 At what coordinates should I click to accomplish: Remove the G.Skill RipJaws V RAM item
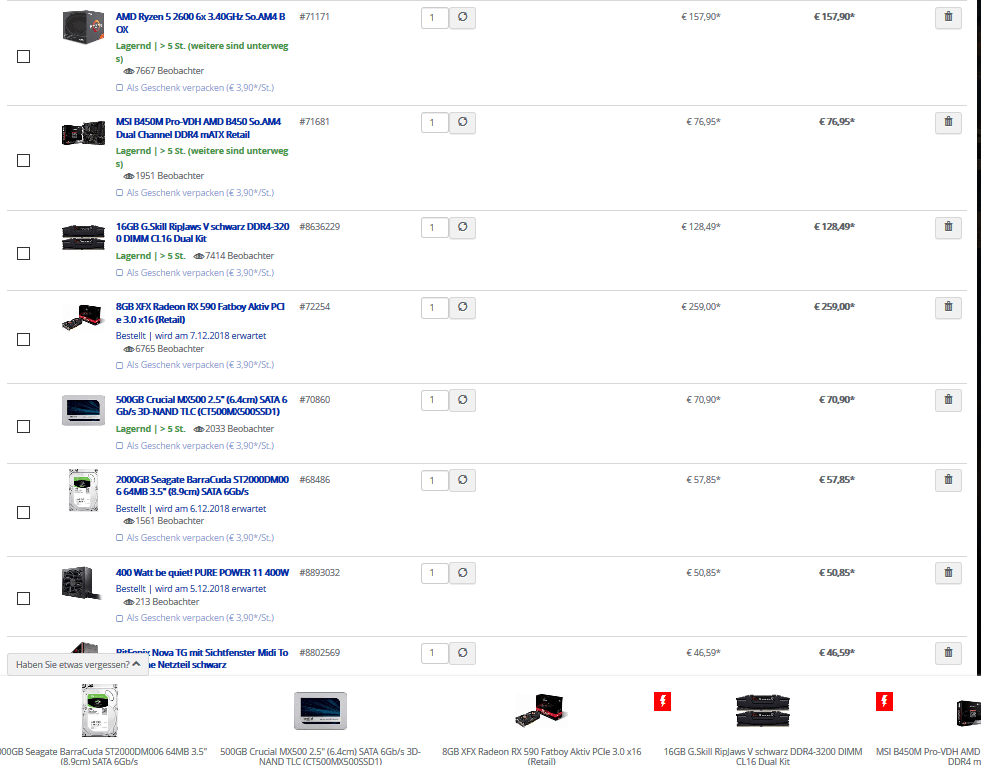coord(948,228)
